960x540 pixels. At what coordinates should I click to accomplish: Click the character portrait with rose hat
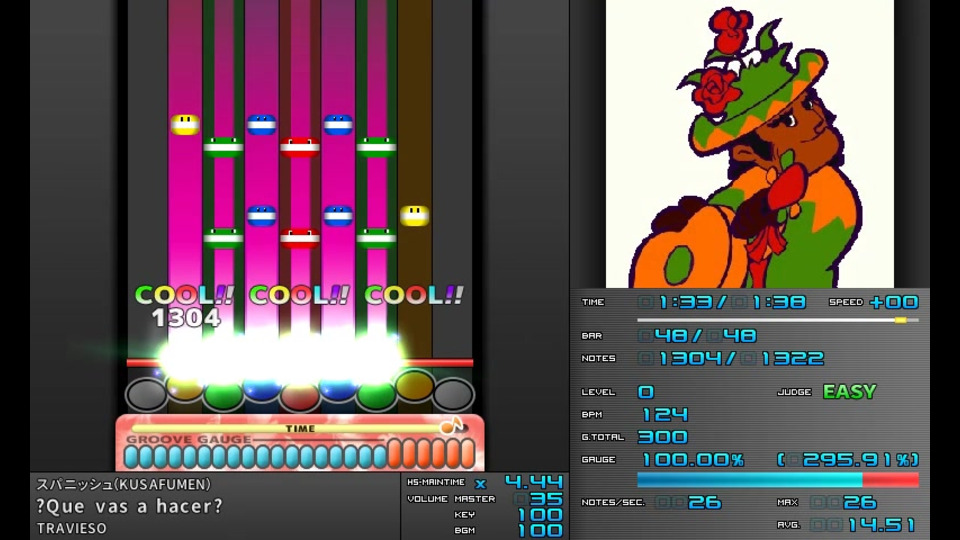749,144
